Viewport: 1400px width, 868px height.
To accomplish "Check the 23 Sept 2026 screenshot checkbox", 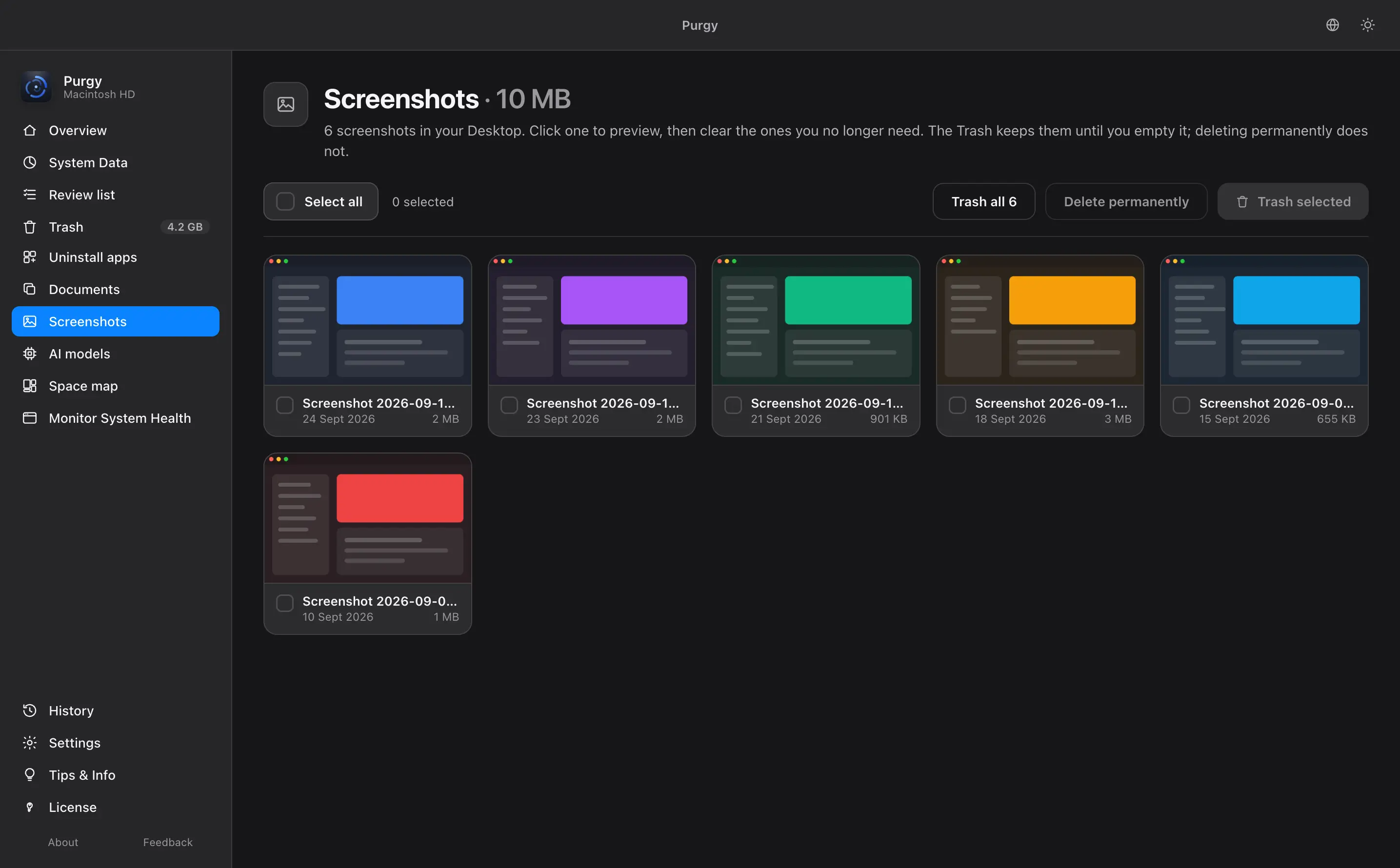I will [509, 405].
